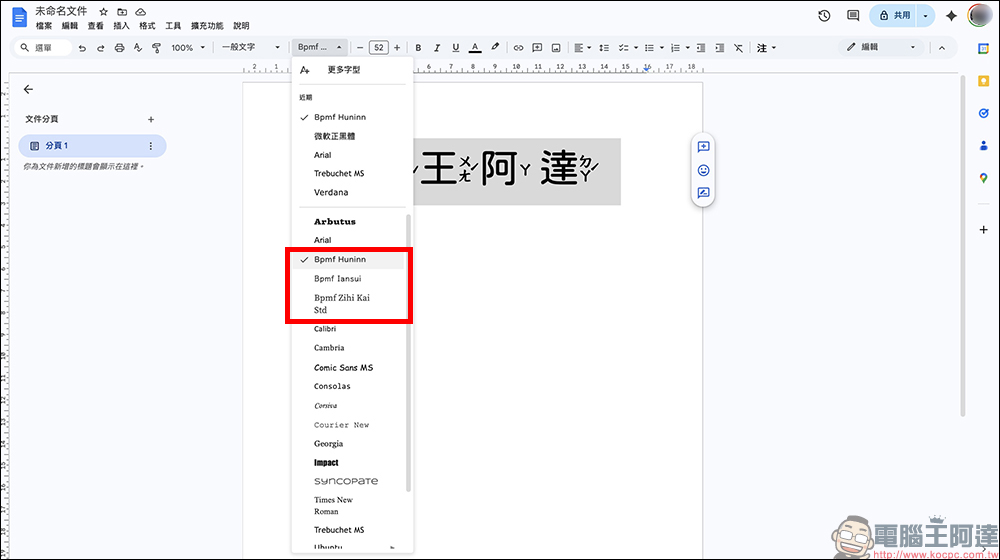1000x560 pixels.
Task: Redo the last action
Action: [x=100, y=48]
